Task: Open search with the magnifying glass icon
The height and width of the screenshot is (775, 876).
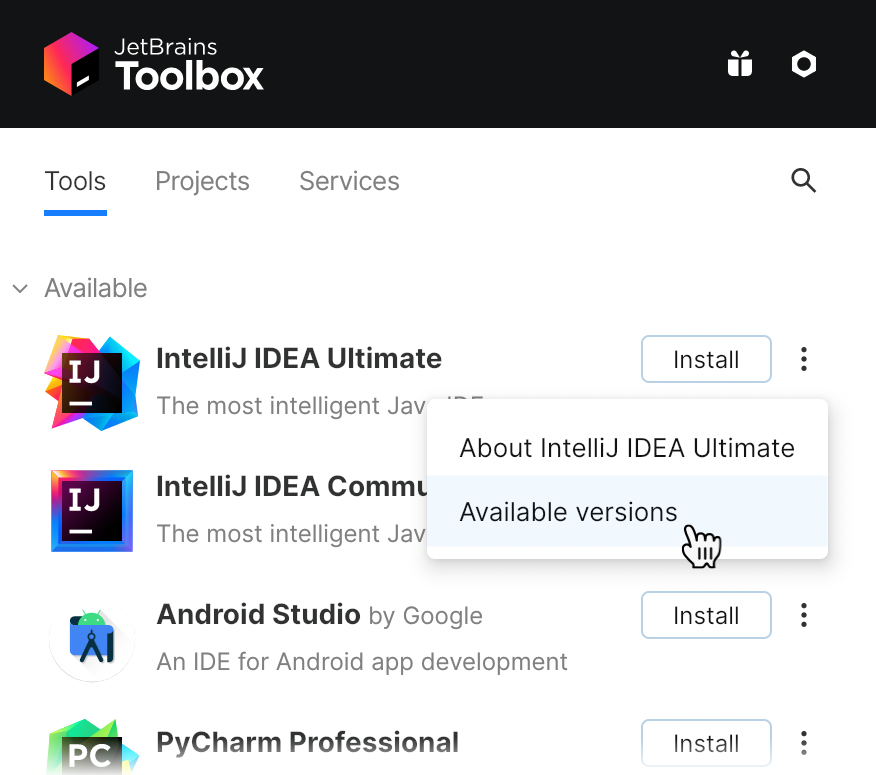Action: tap(803, 181)
